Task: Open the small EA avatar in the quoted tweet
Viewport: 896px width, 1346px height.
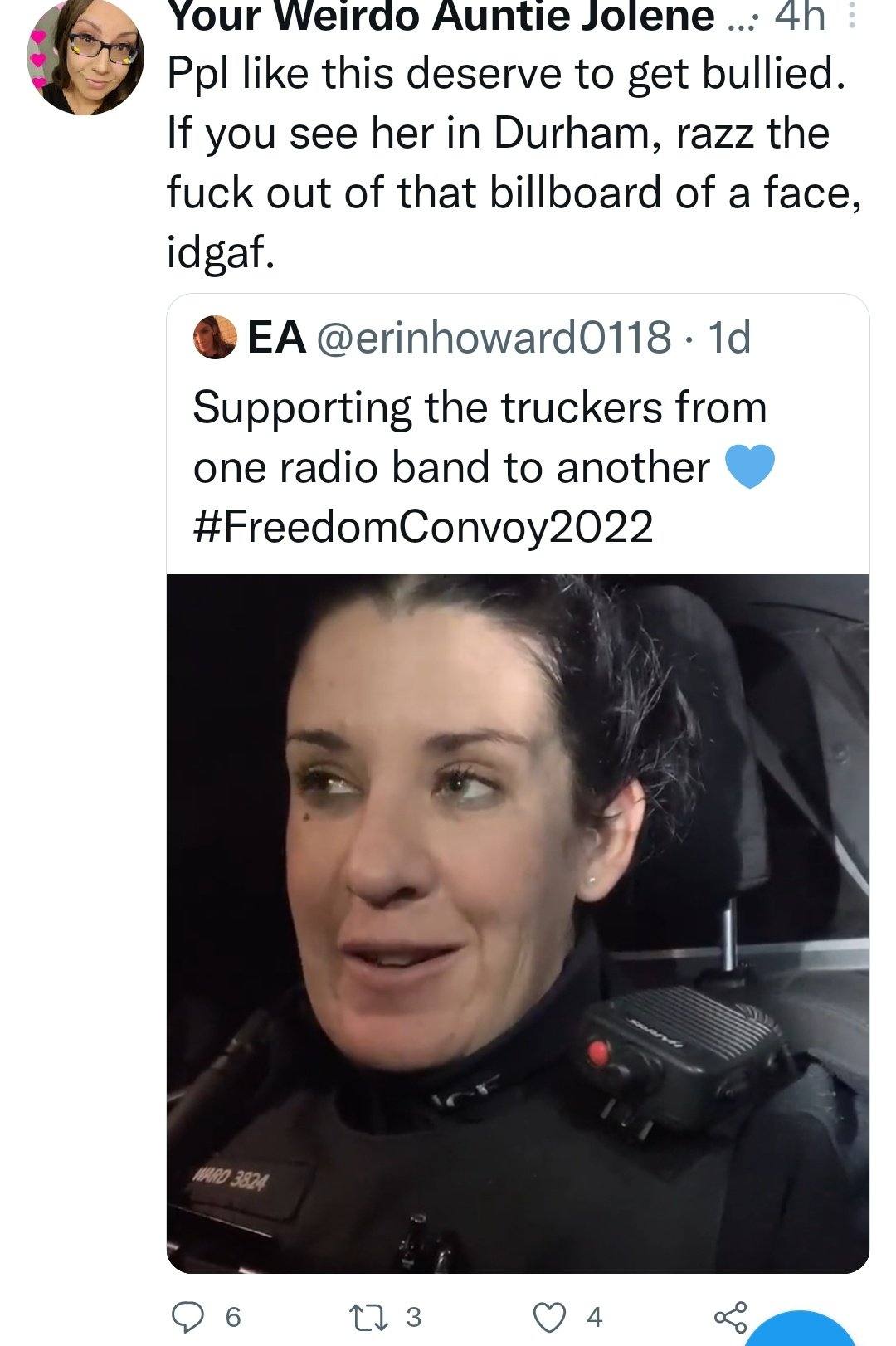Action: [214, 337]
